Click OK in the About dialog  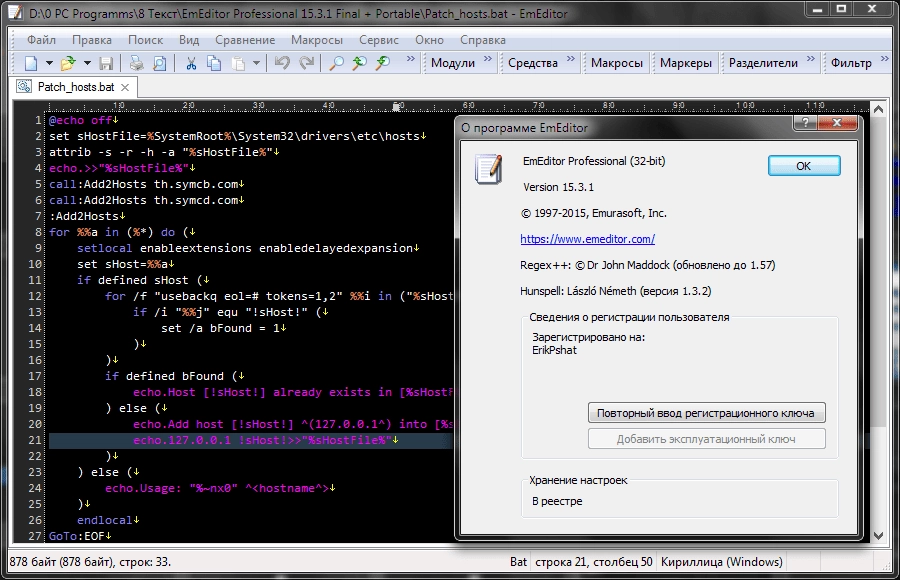pyautogui.click(x=804, y=166)
